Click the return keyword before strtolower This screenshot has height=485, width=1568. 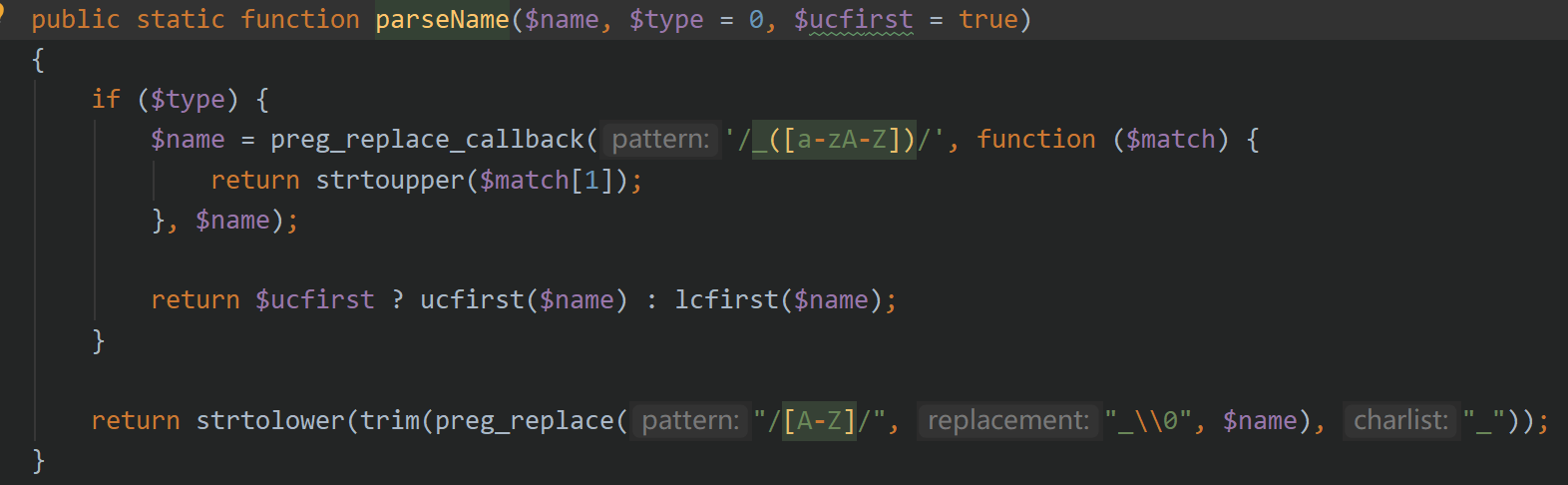tap(135, 421)
